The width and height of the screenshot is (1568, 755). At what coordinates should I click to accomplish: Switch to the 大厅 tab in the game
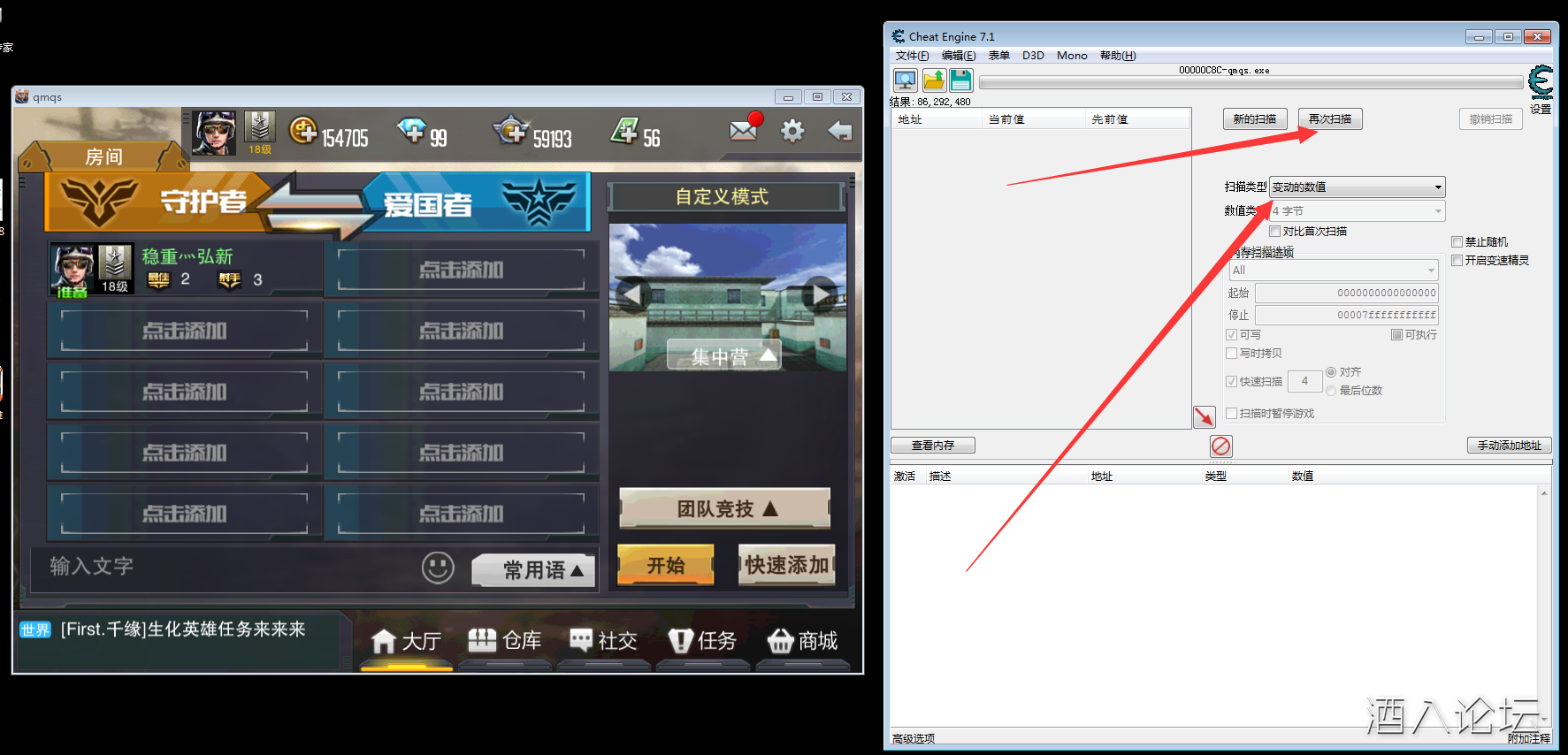click(x=407, y=641)
